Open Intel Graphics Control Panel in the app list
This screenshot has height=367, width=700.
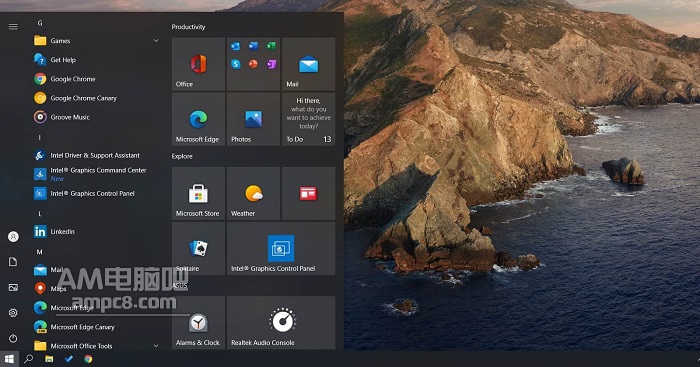(x=96, y=193)
